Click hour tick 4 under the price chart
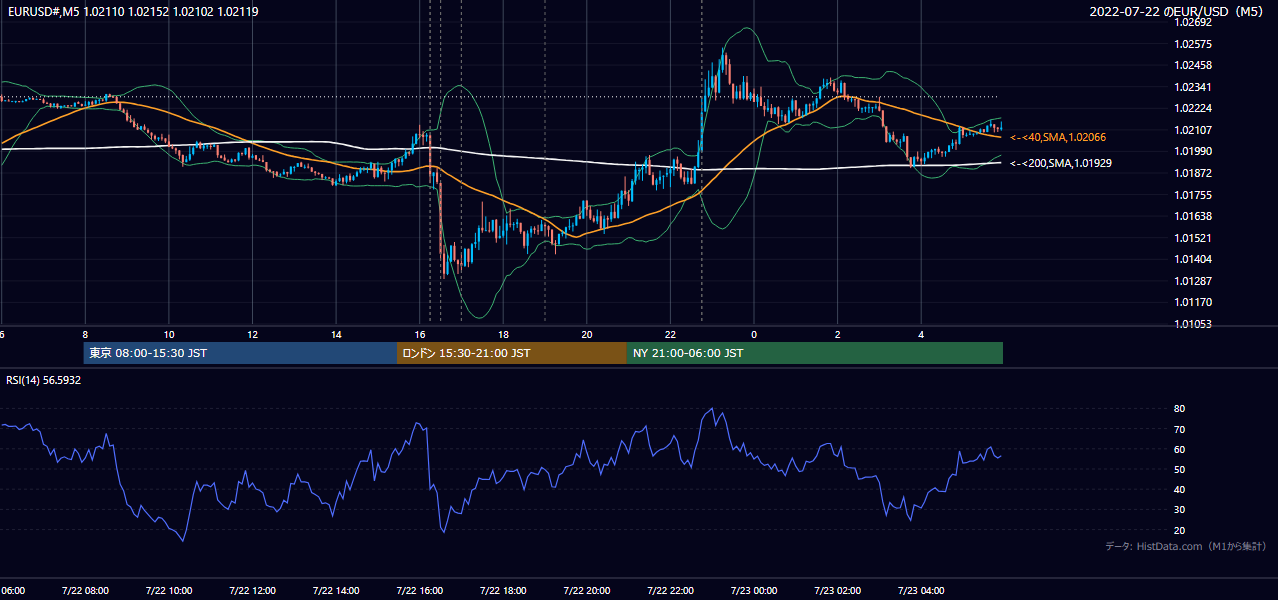This screenshot has height=600, width=1278. point(921,334)
